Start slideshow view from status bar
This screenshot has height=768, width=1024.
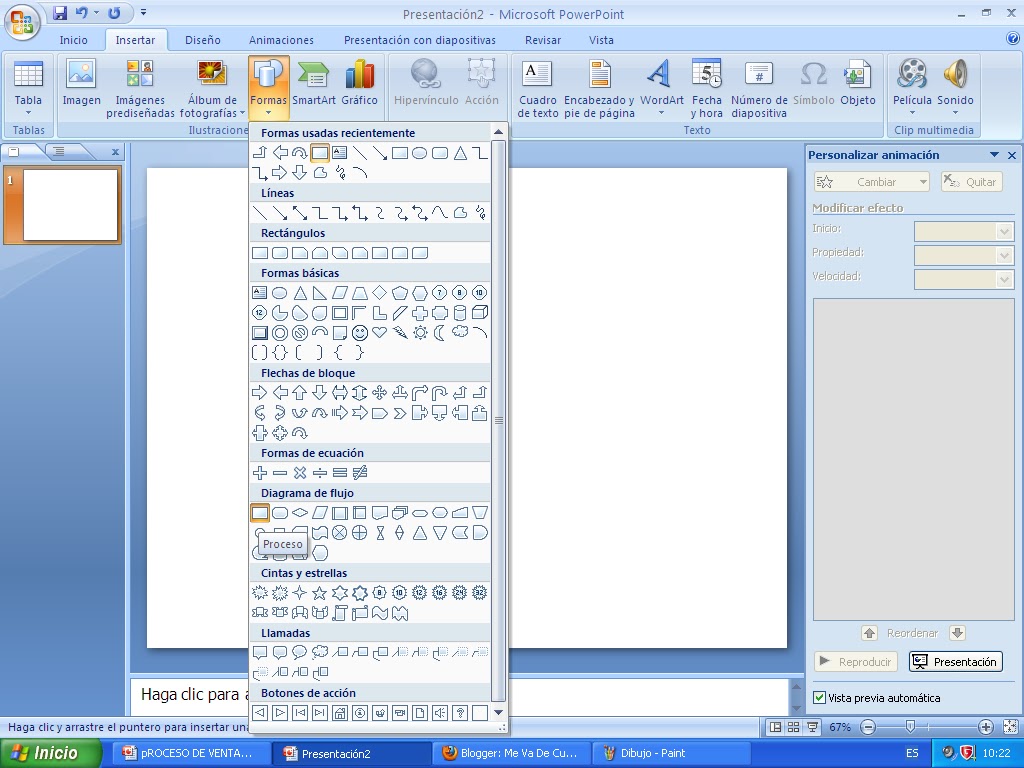(x=812, y=727)
